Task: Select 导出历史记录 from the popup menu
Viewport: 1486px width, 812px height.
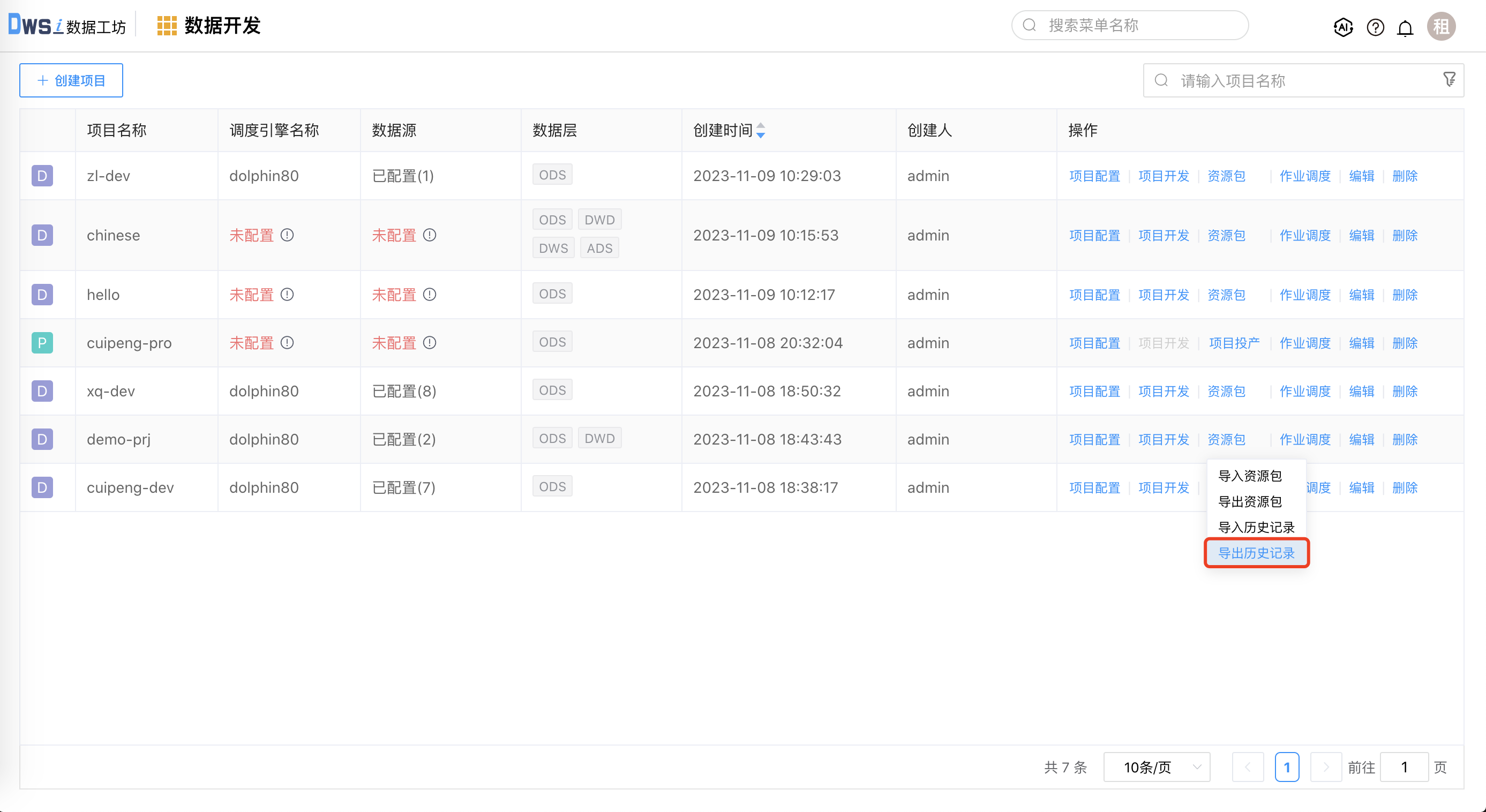Action: [1256, 553]
